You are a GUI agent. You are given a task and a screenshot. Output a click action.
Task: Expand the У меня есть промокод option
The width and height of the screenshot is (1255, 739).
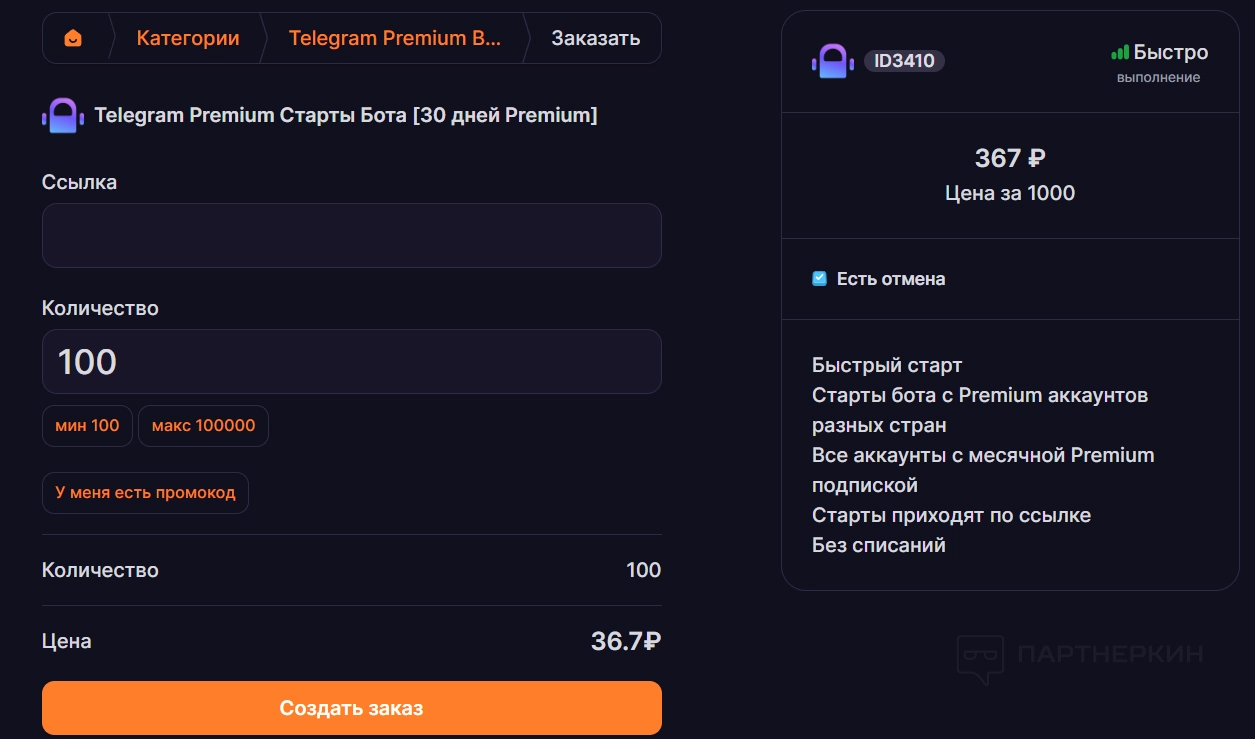click(145, 493)
